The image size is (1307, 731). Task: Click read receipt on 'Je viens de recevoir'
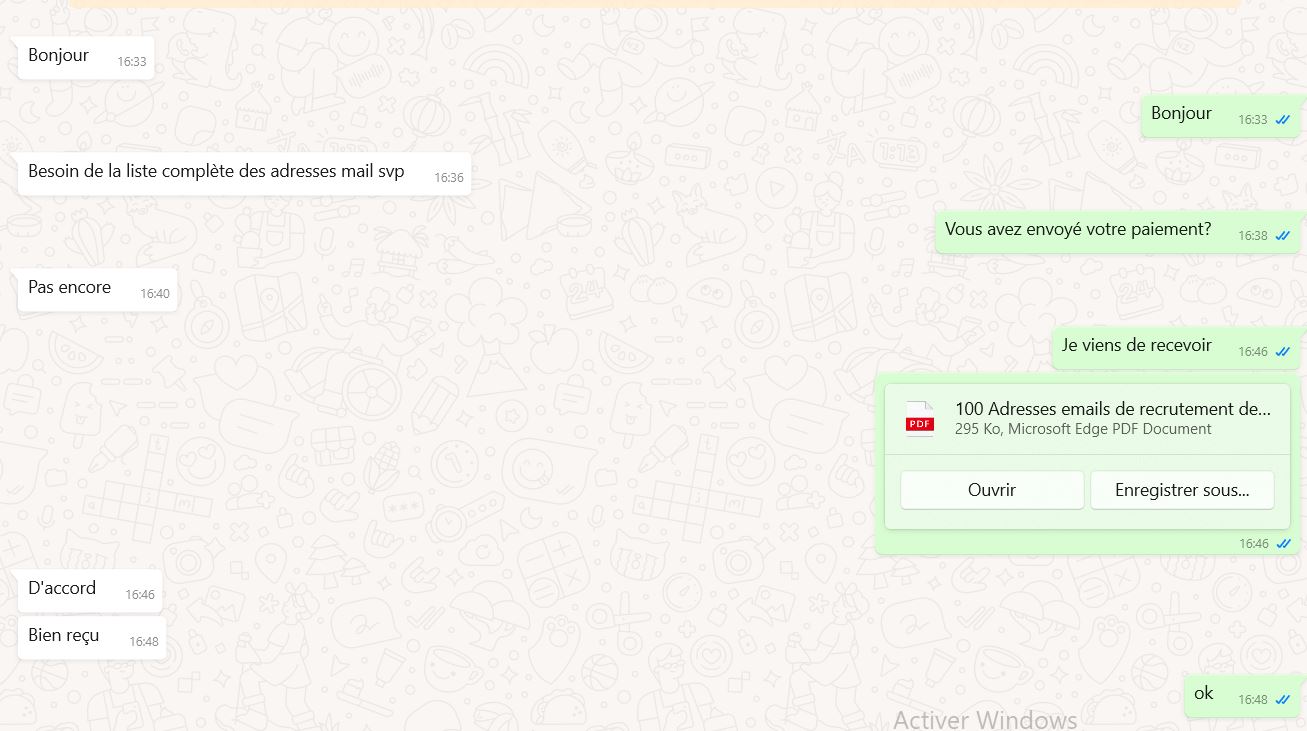click(x=1282, y=352)
